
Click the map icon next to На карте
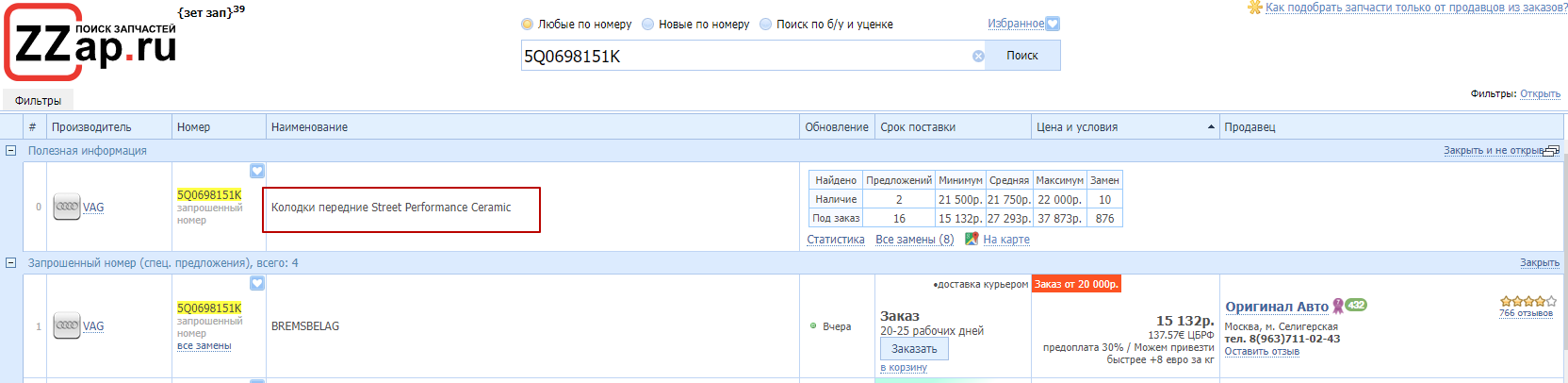pyautogui.click(x=972, y=239)
